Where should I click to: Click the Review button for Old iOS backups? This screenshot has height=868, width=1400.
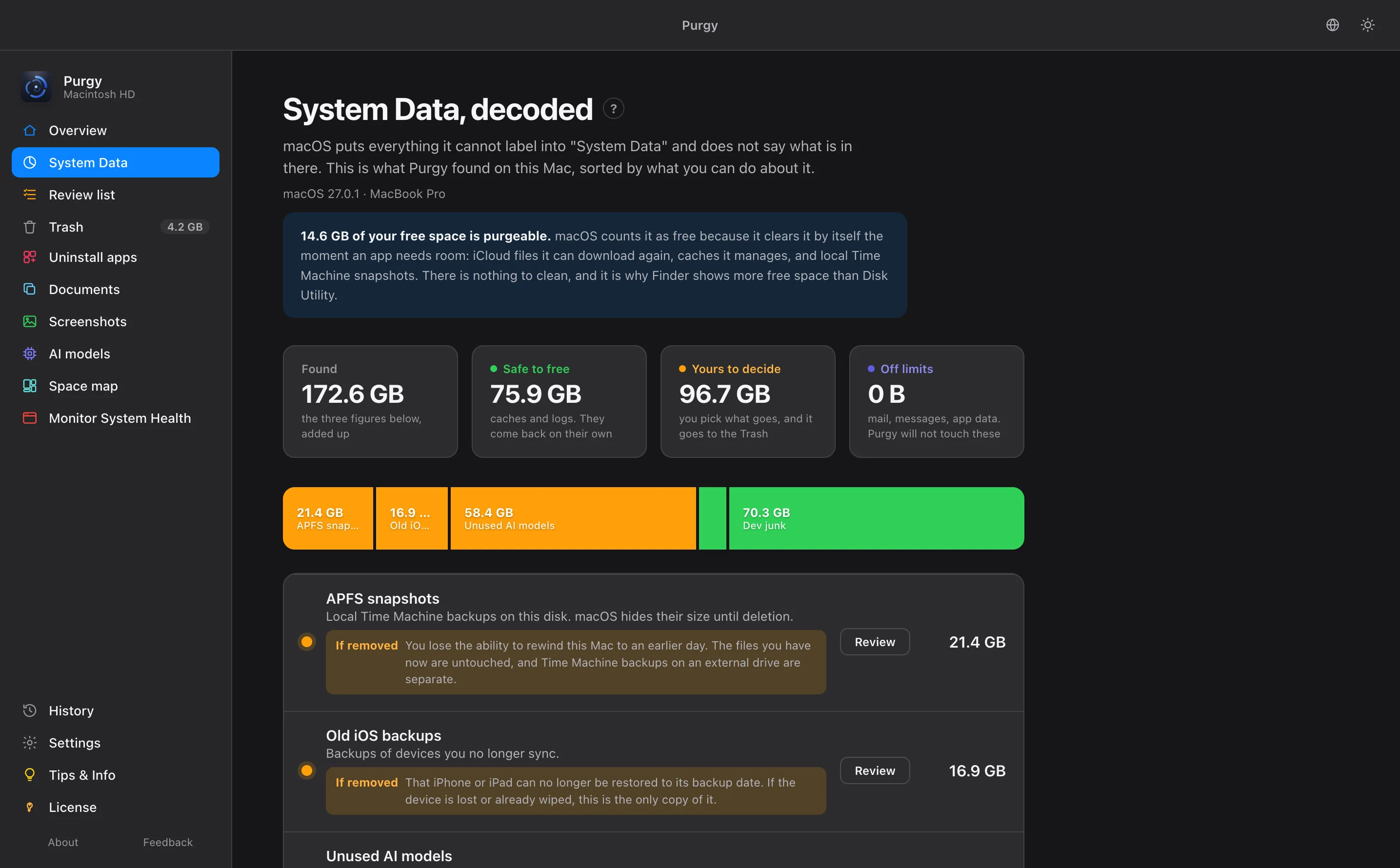(875, 770)
